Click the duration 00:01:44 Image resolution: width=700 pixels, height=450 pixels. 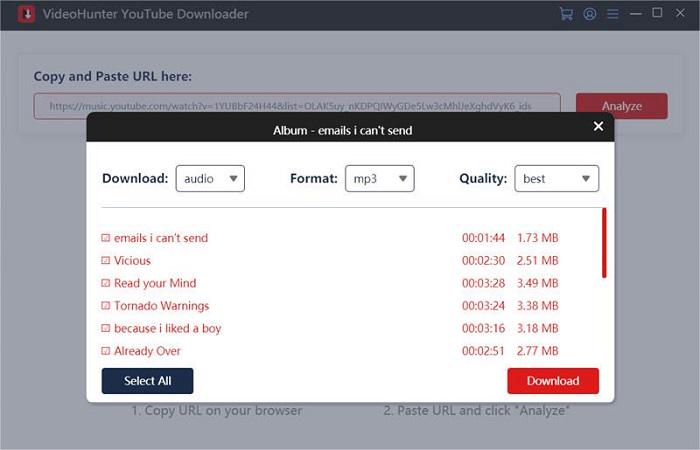(483, 238)
